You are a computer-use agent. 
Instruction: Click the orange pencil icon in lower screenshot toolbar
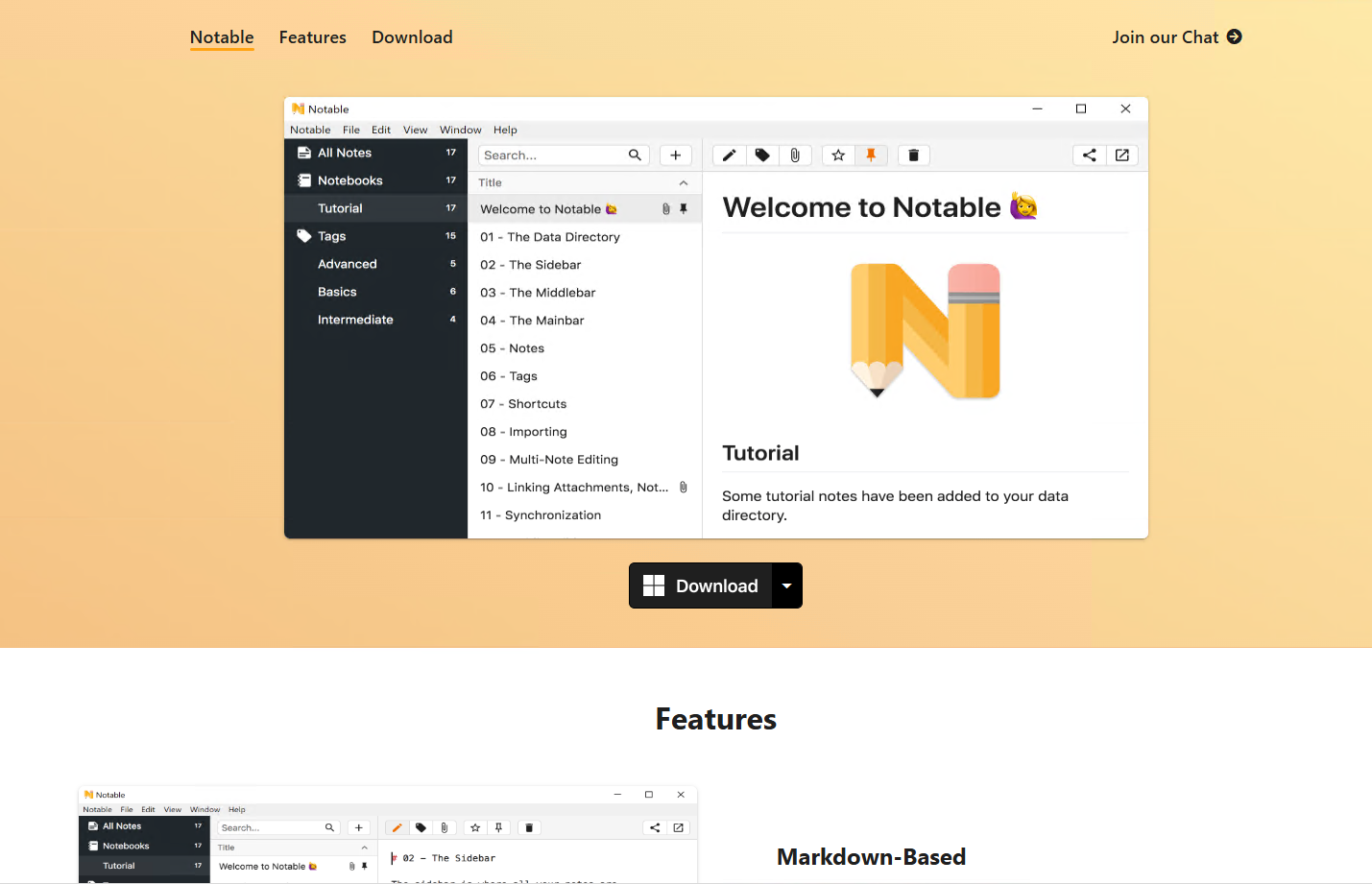click(397, 827)
